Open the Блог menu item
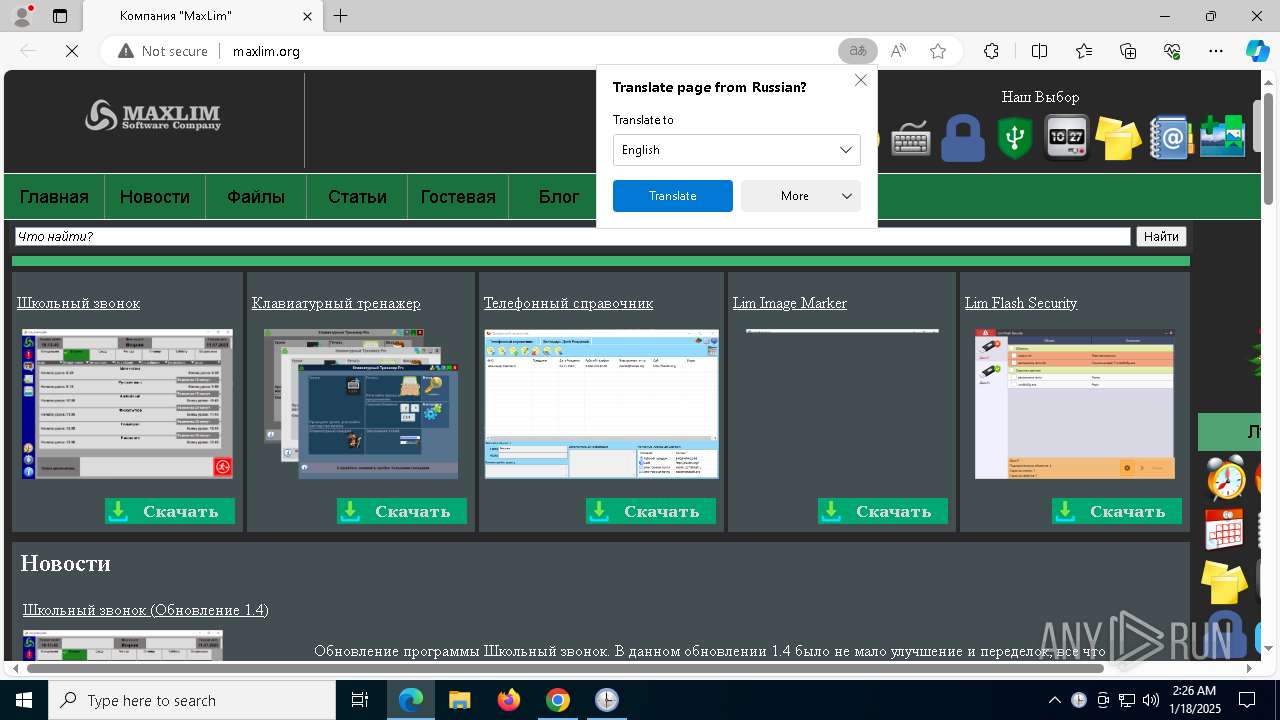 [x=559, y=197]
